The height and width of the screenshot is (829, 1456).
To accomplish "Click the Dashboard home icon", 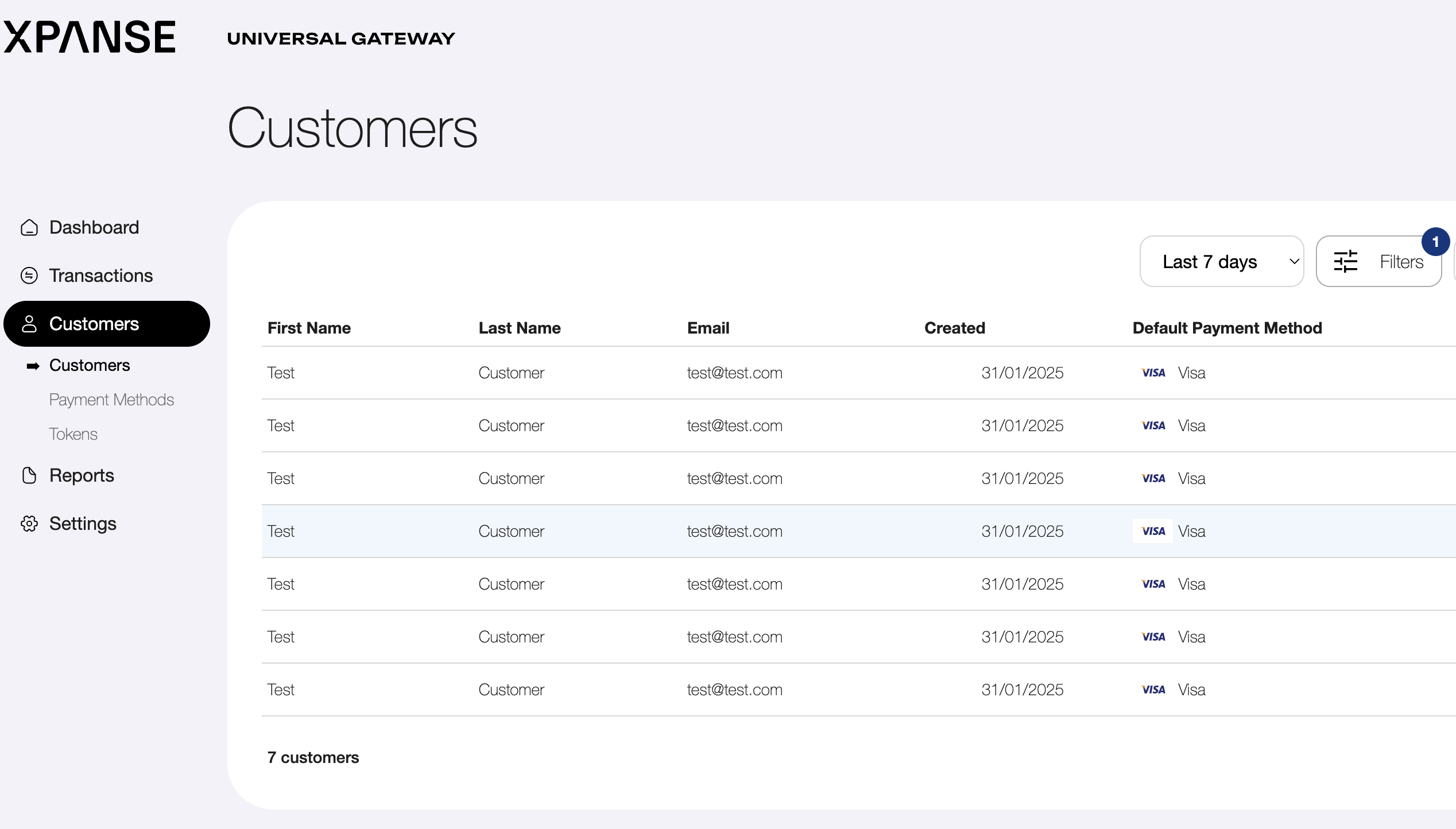I will coord(29,228).
